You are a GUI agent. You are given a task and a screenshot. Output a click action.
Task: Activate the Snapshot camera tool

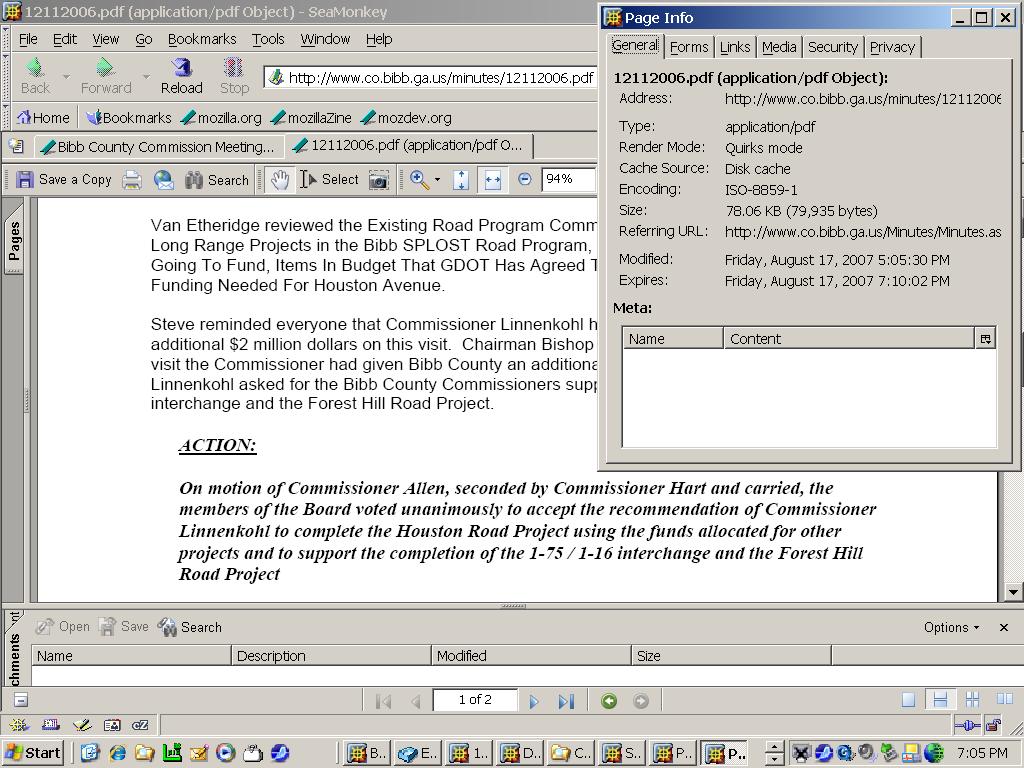point(379,180)
